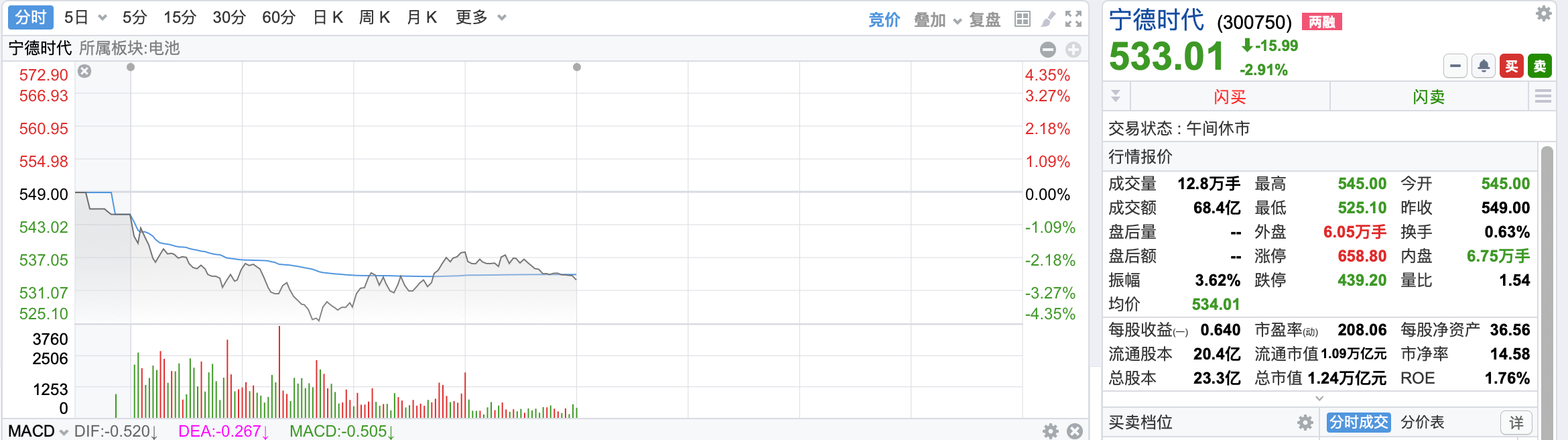The height and width of the screenshot is (440, 1568).
Task: Click the 涨停 658.80 value
Action: click(x=1362, y=256)
